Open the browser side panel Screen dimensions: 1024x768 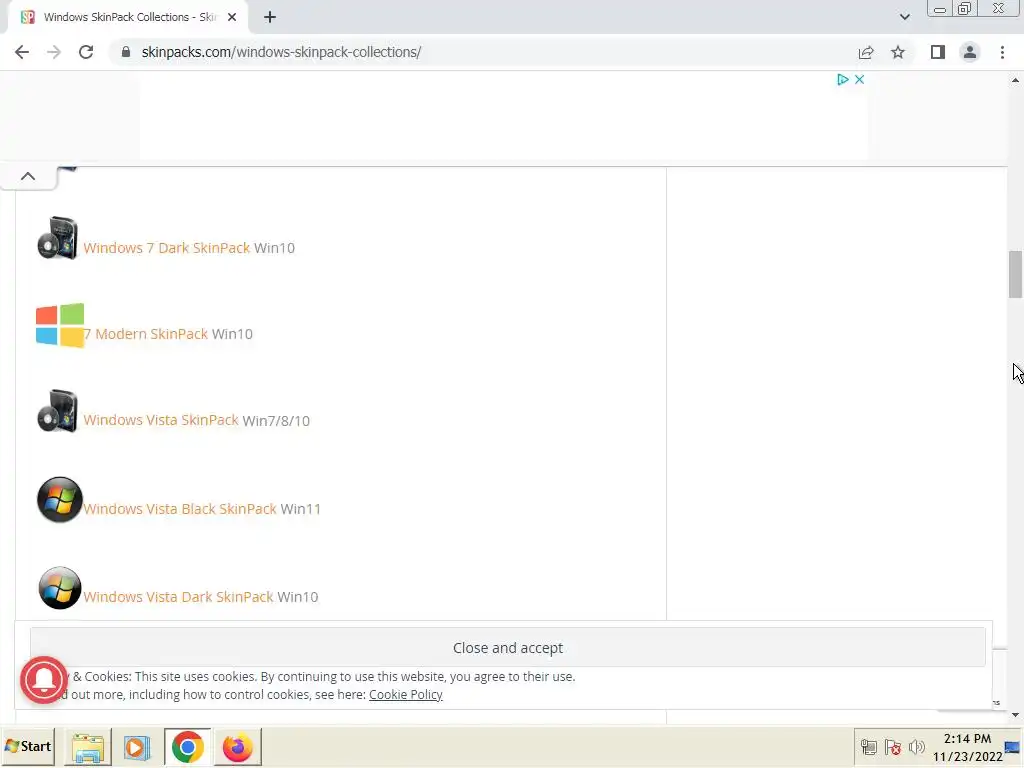click(938, 52)
